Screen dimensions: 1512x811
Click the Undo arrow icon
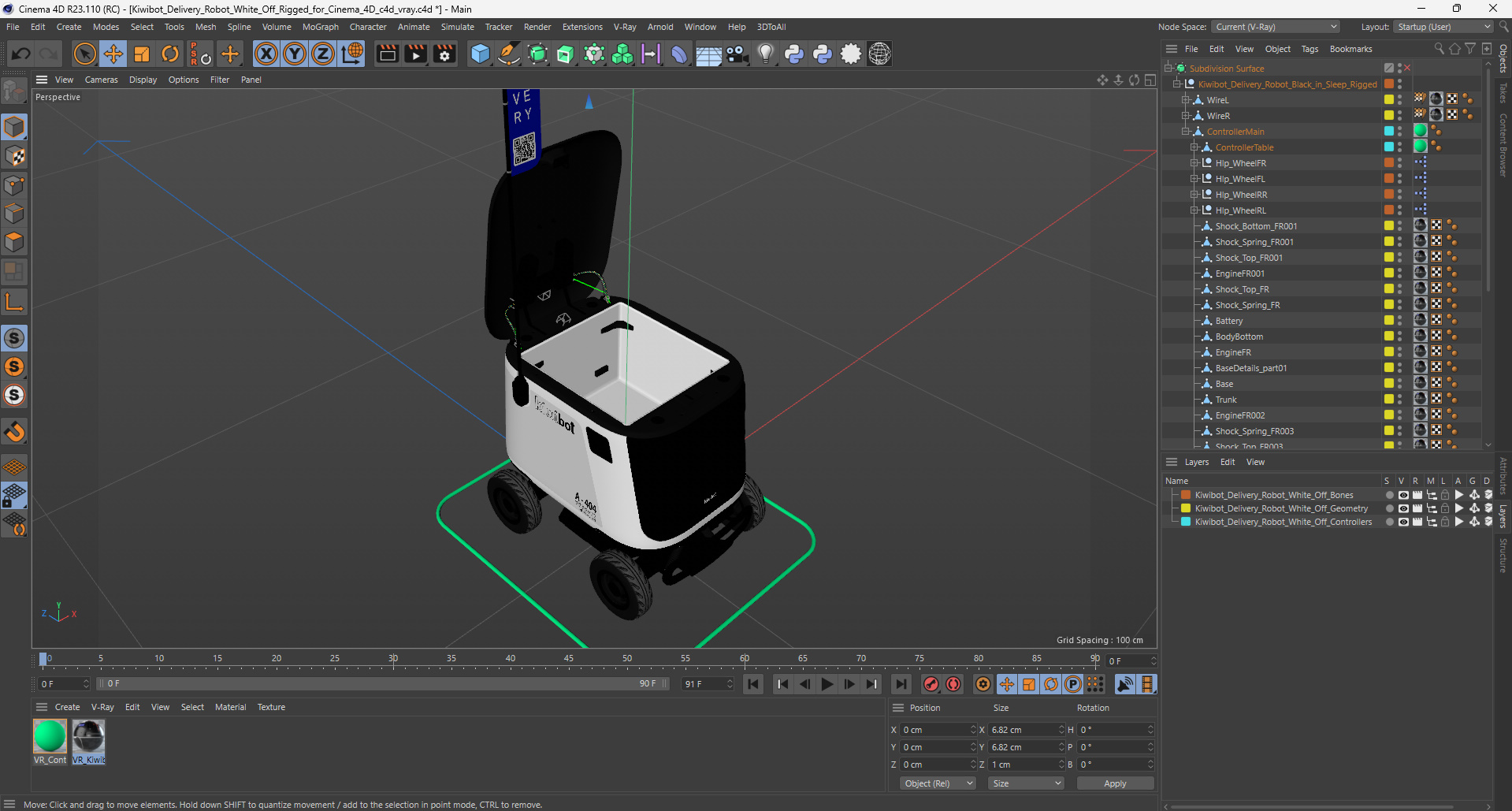[21, 54]
